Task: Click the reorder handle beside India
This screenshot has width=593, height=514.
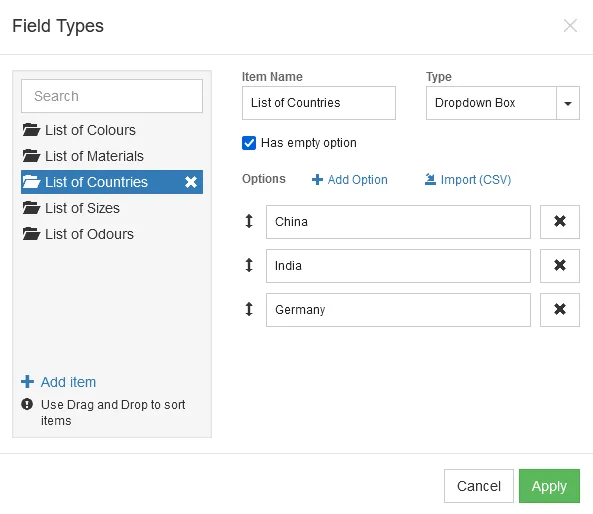Action: [249, 265]
